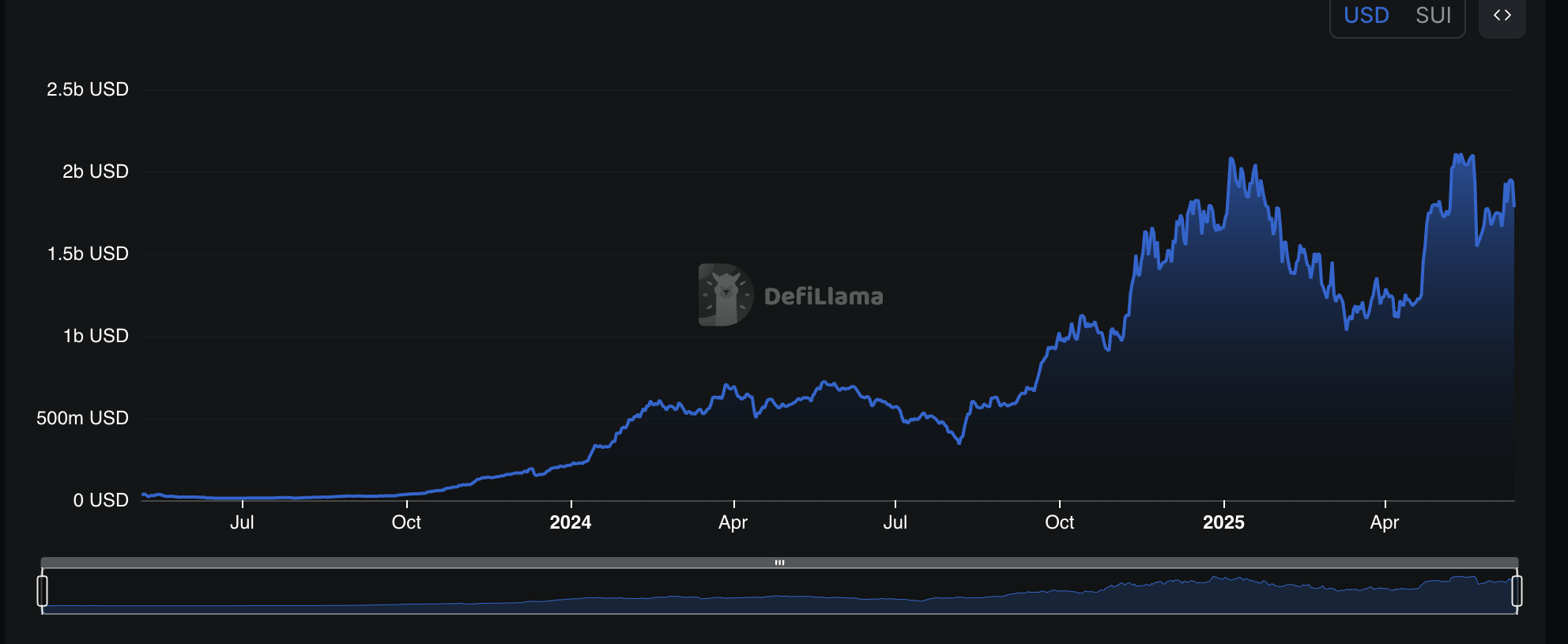The image size is (1568, 644).
Task: Click the 2024 x-axis label
Action: 570,522
